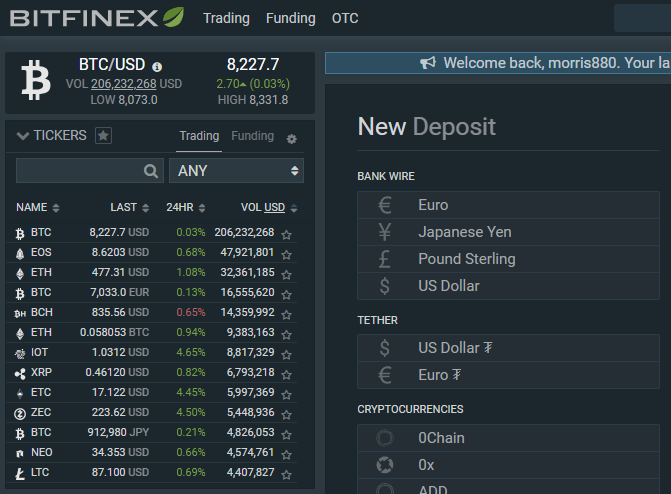Image resolution: width=671 pixels, height=494 pixels.
Task: Click the ZEC coin icon
Action: (x=20, y=414)
